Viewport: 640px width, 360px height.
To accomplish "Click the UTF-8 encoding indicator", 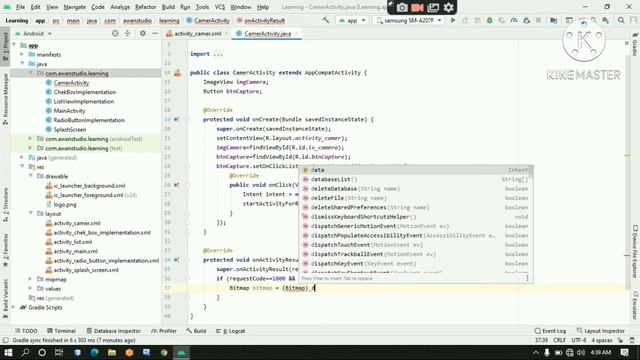I will pyautogui.click(x=579, y=340).
